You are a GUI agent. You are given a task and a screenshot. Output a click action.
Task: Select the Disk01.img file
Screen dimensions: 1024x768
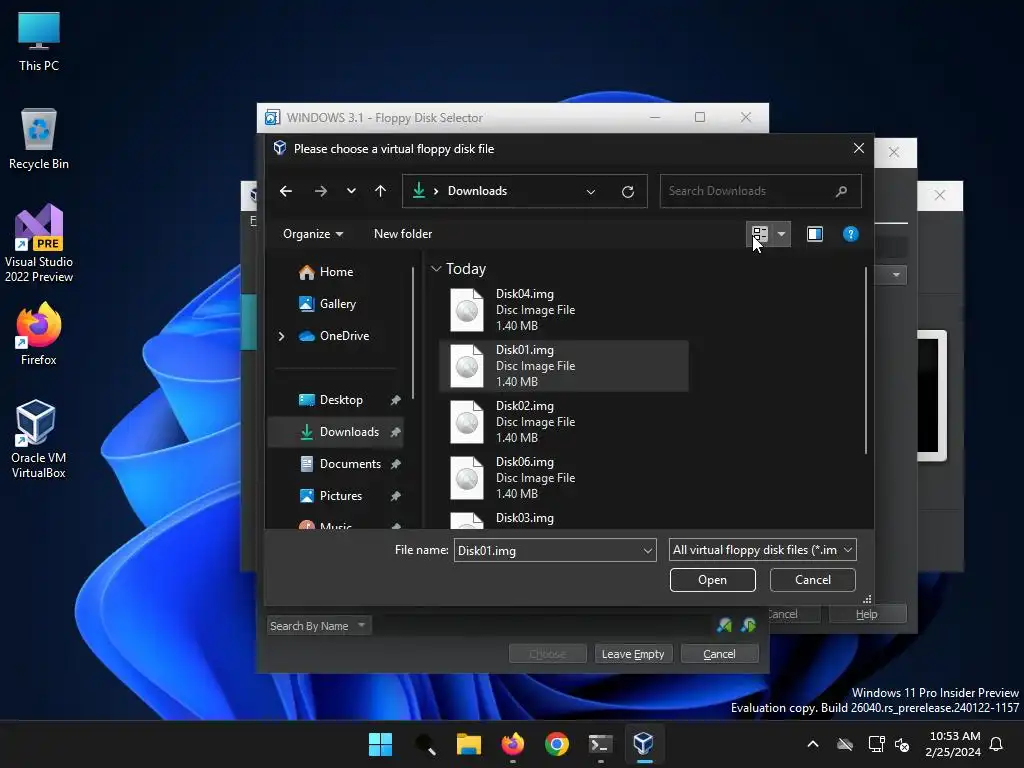(x=564, y=366)
